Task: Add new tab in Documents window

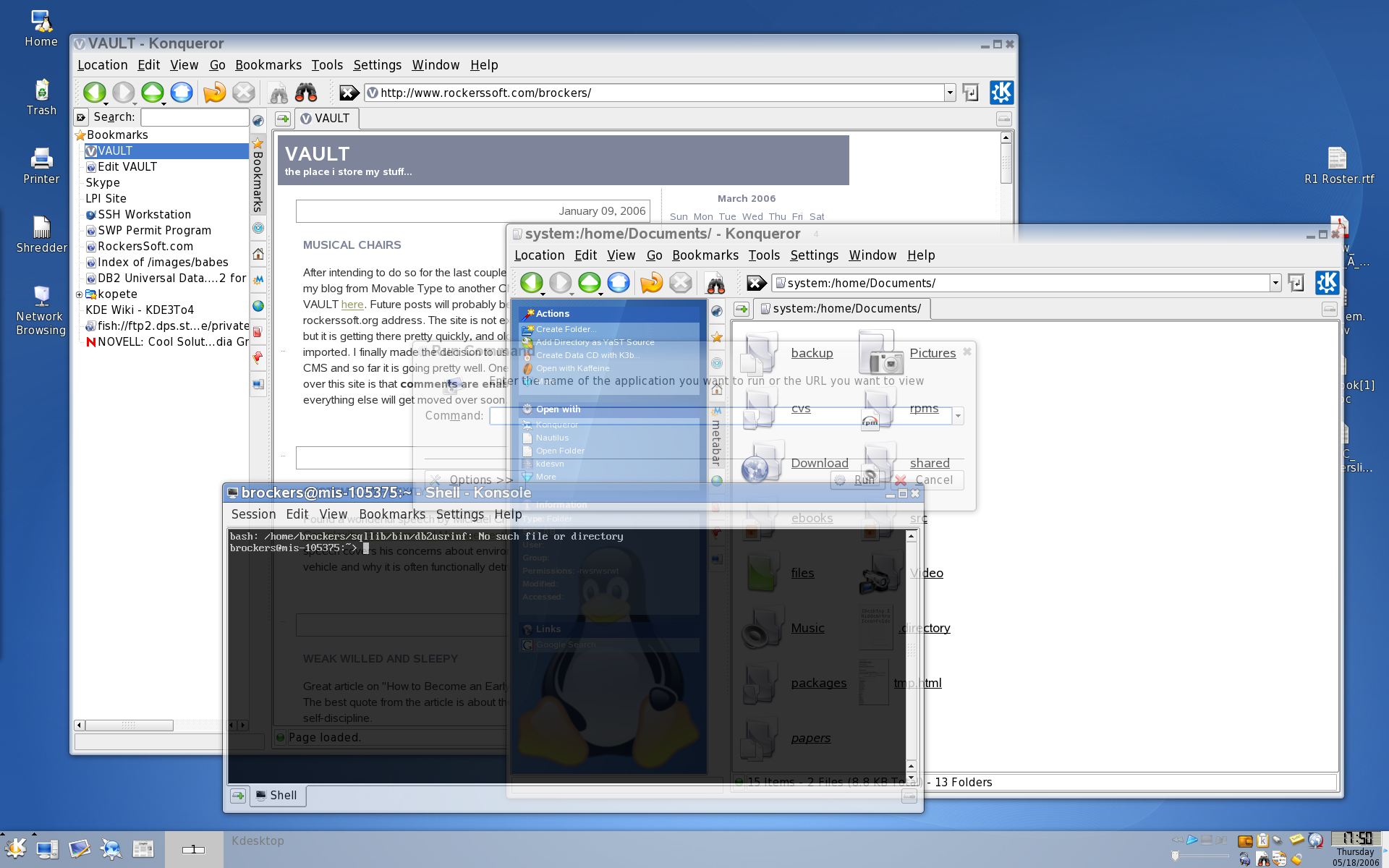Action: (742, 309)
